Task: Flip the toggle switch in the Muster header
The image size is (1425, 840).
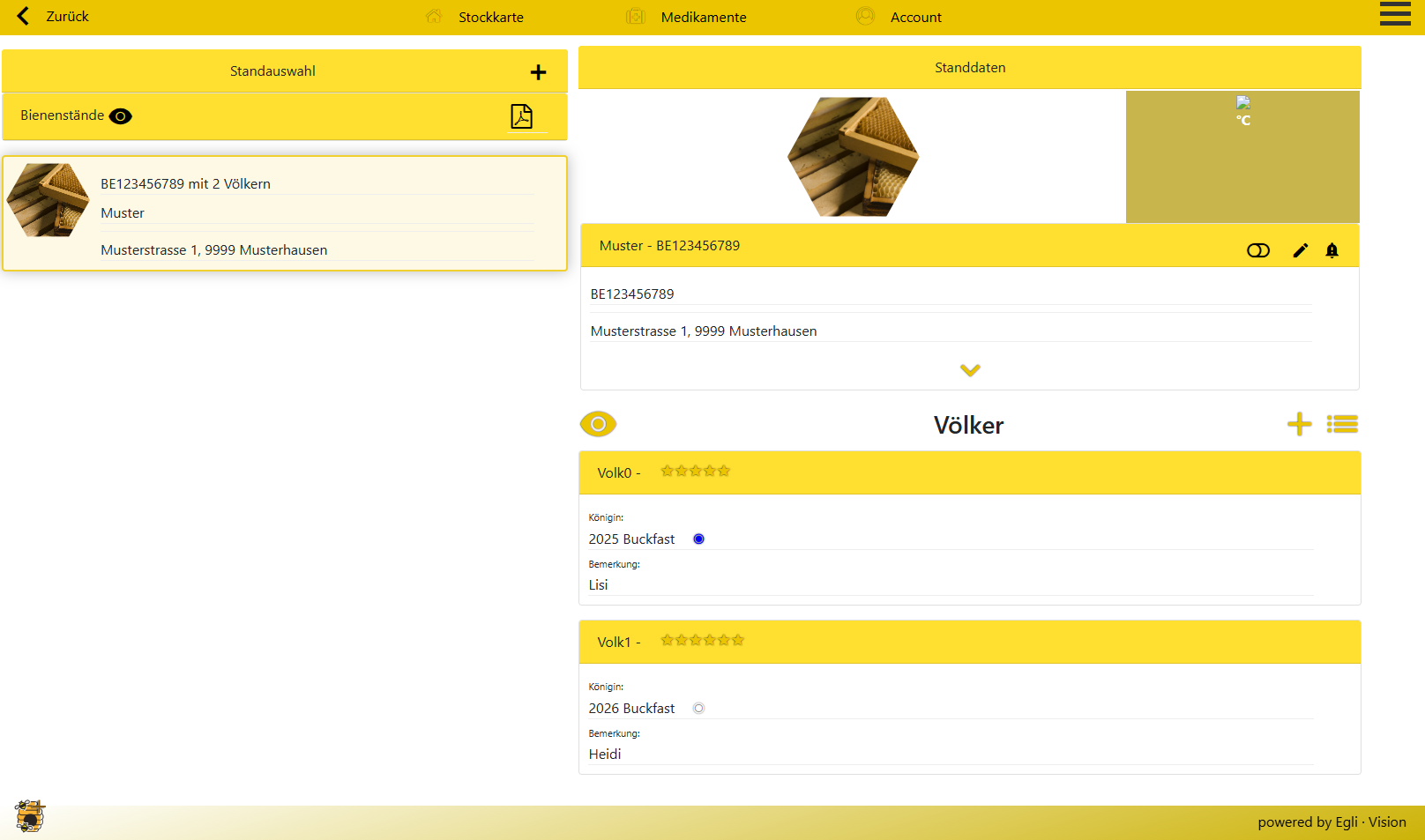Action: [x=1257, y=250]
